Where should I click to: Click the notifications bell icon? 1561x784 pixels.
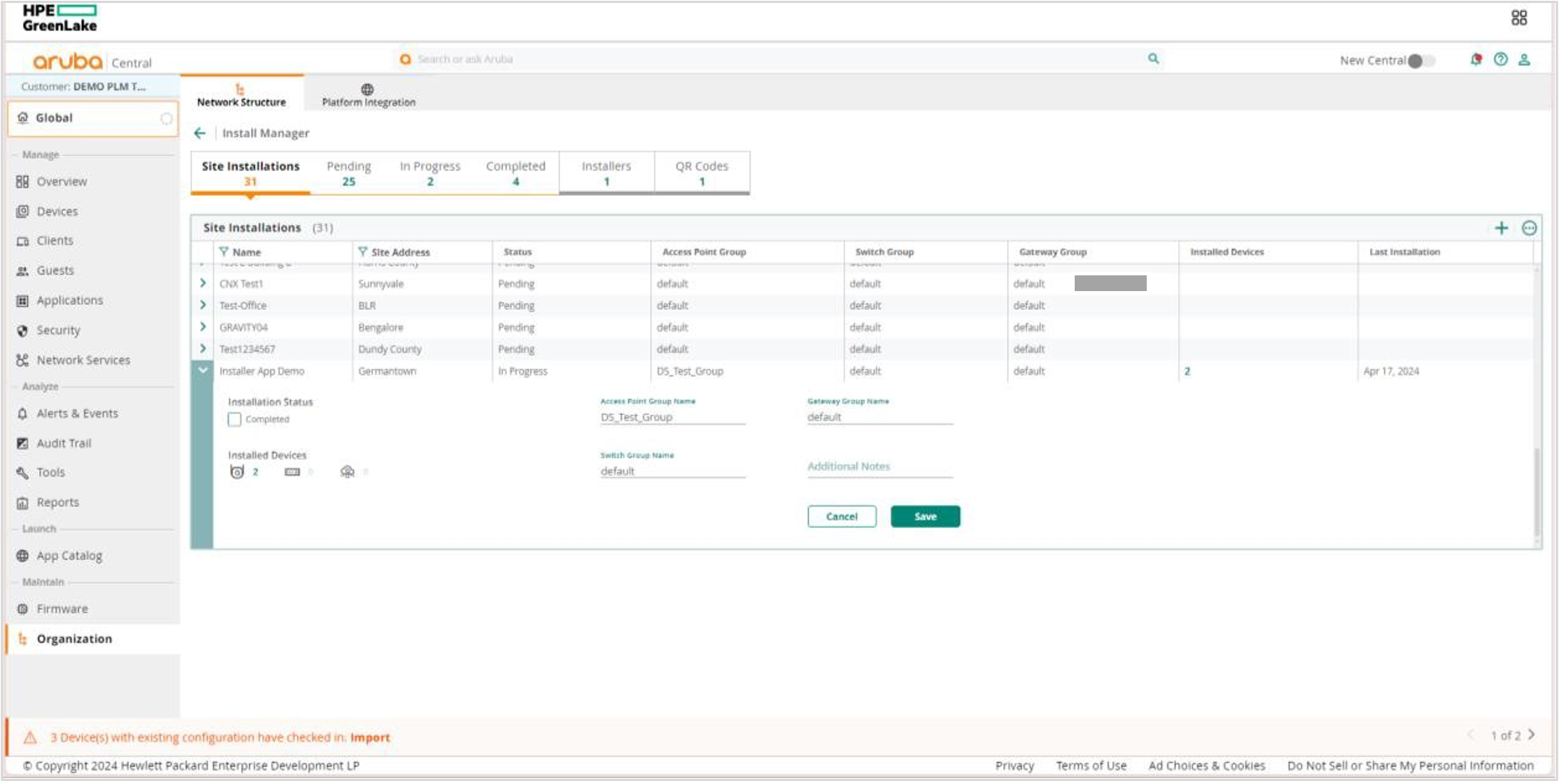[1475, 60]
